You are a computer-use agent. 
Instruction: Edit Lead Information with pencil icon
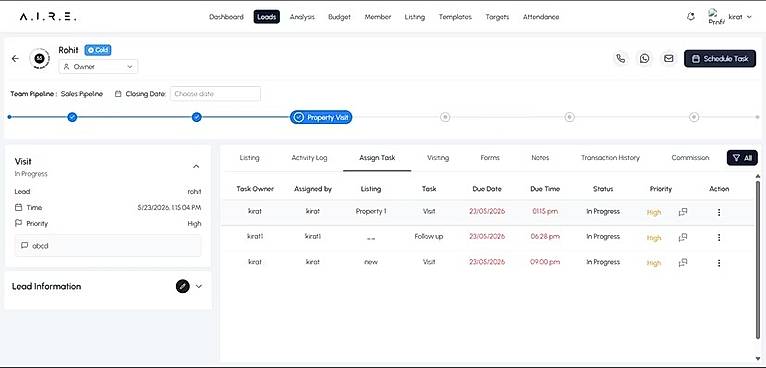[182, 286]
